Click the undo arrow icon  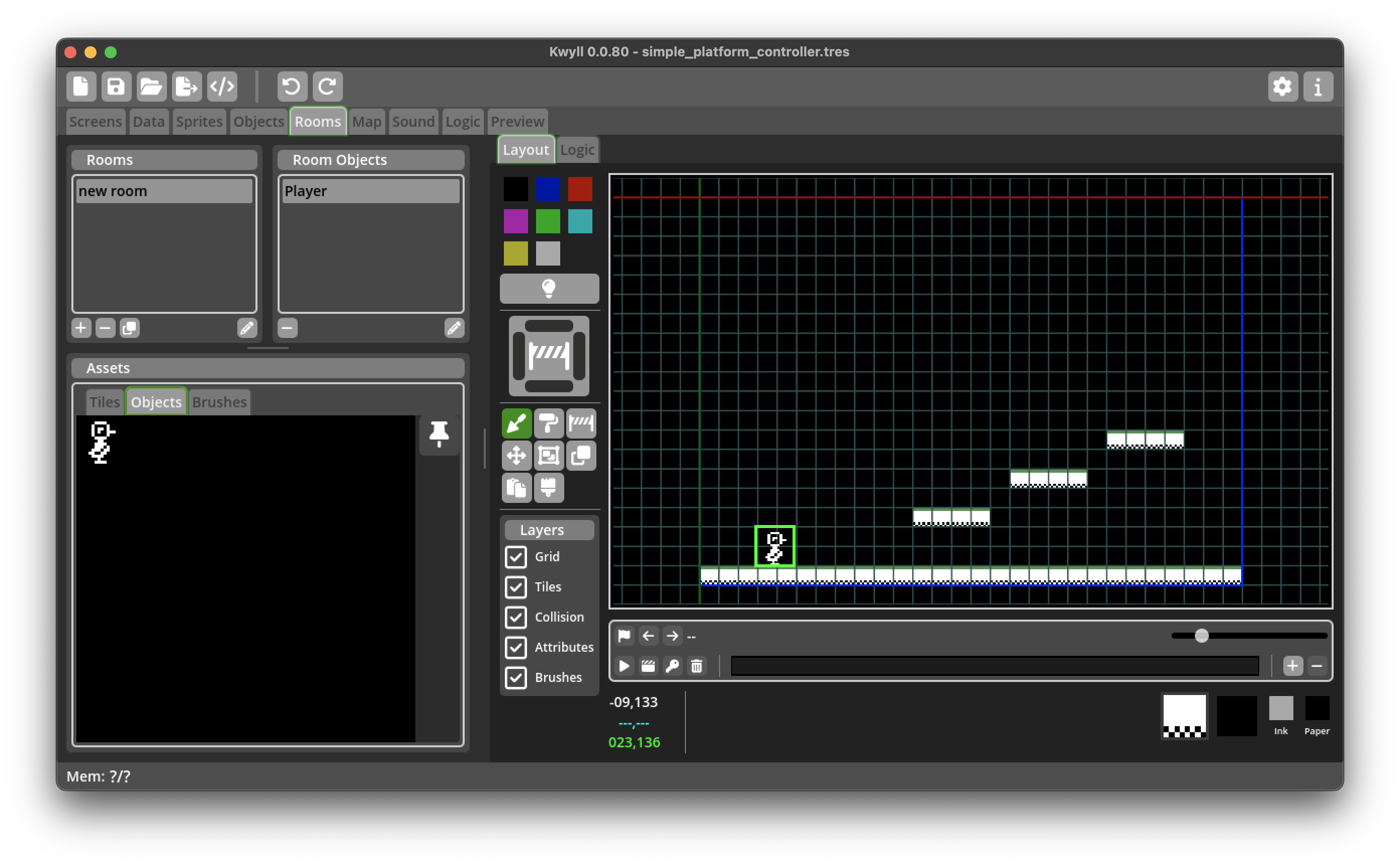coord(292,87)
